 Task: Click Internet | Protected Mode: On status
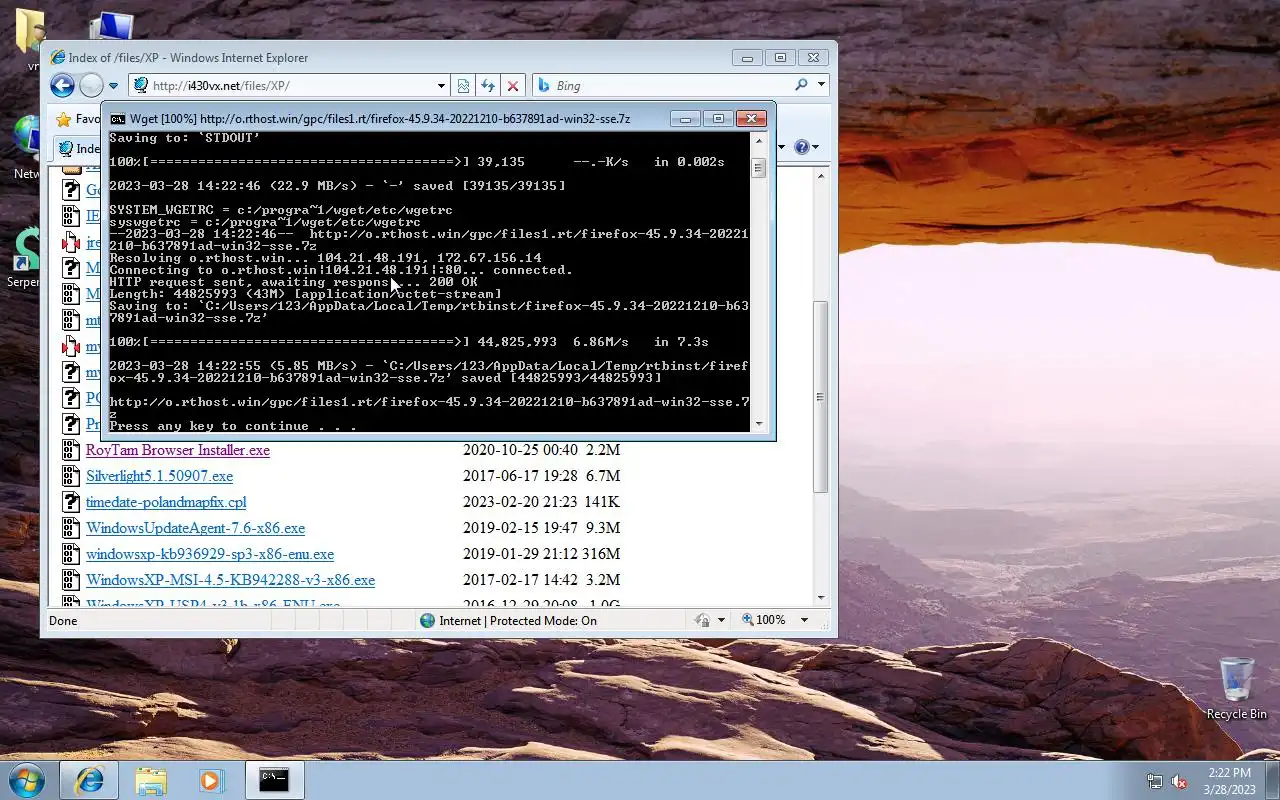[518, 620]
